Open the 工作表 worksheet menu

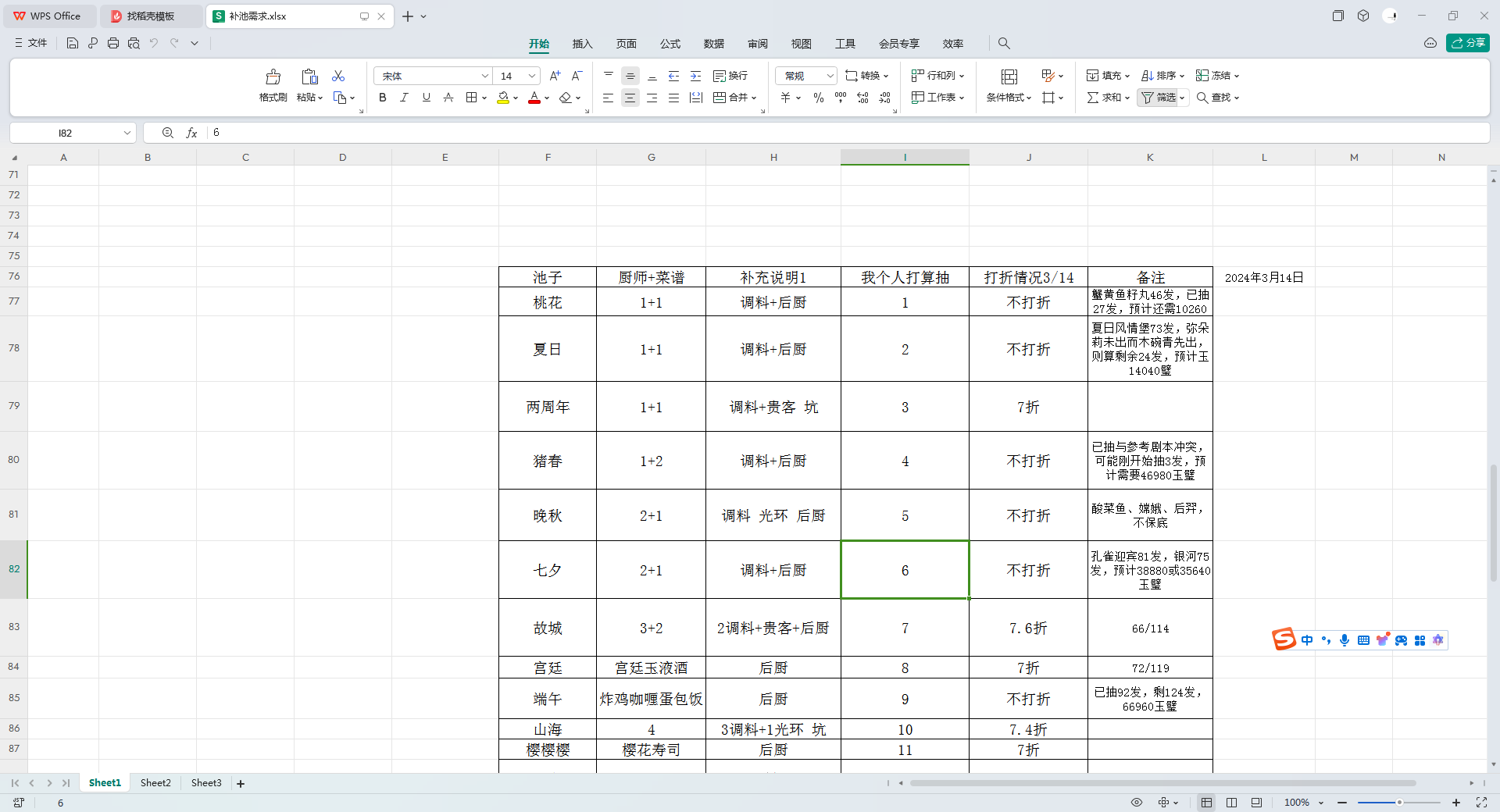pos(938,98)
